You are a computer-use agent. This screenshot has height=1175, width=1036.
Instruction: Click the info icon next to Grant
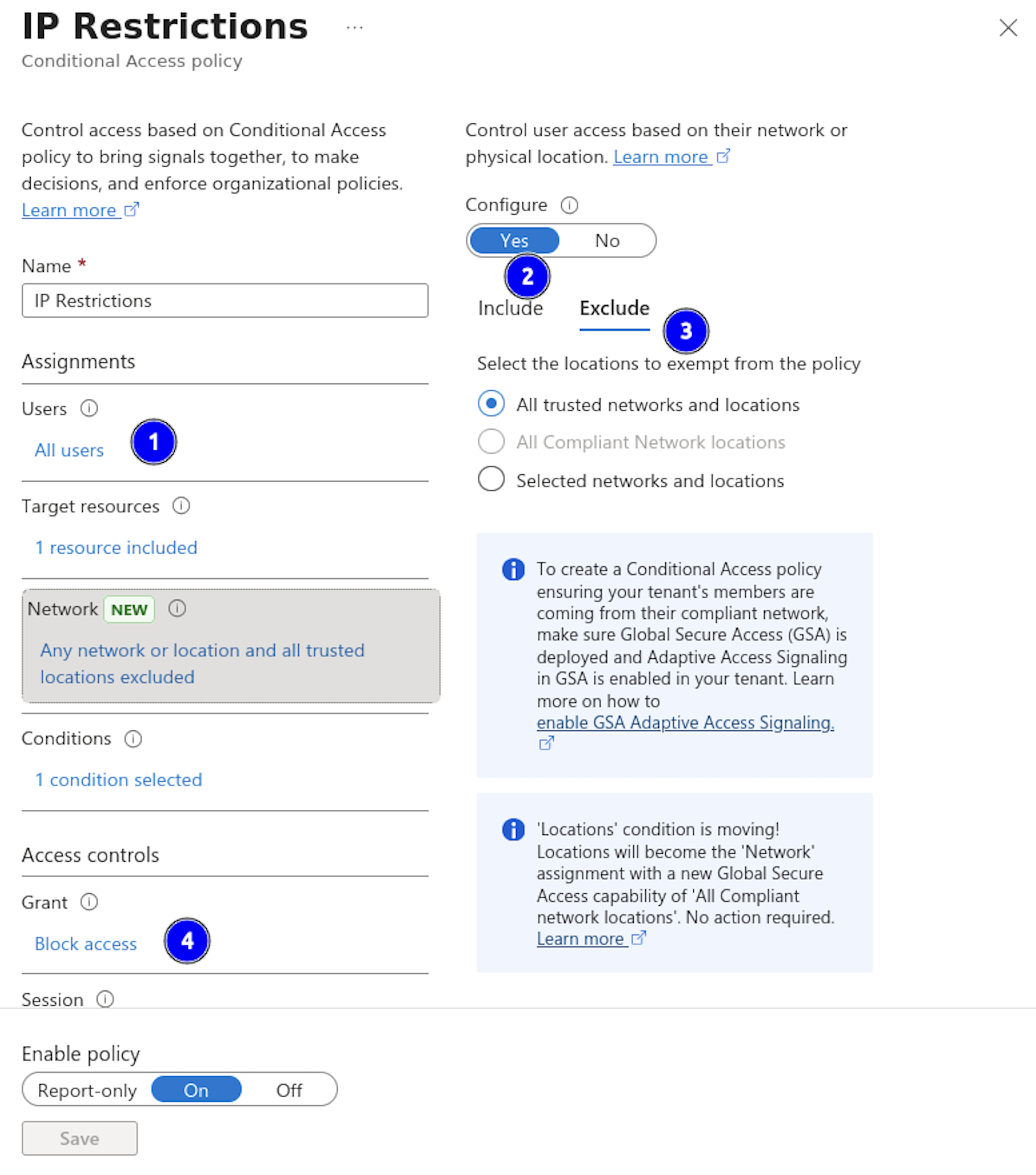[x=89, y=902]
